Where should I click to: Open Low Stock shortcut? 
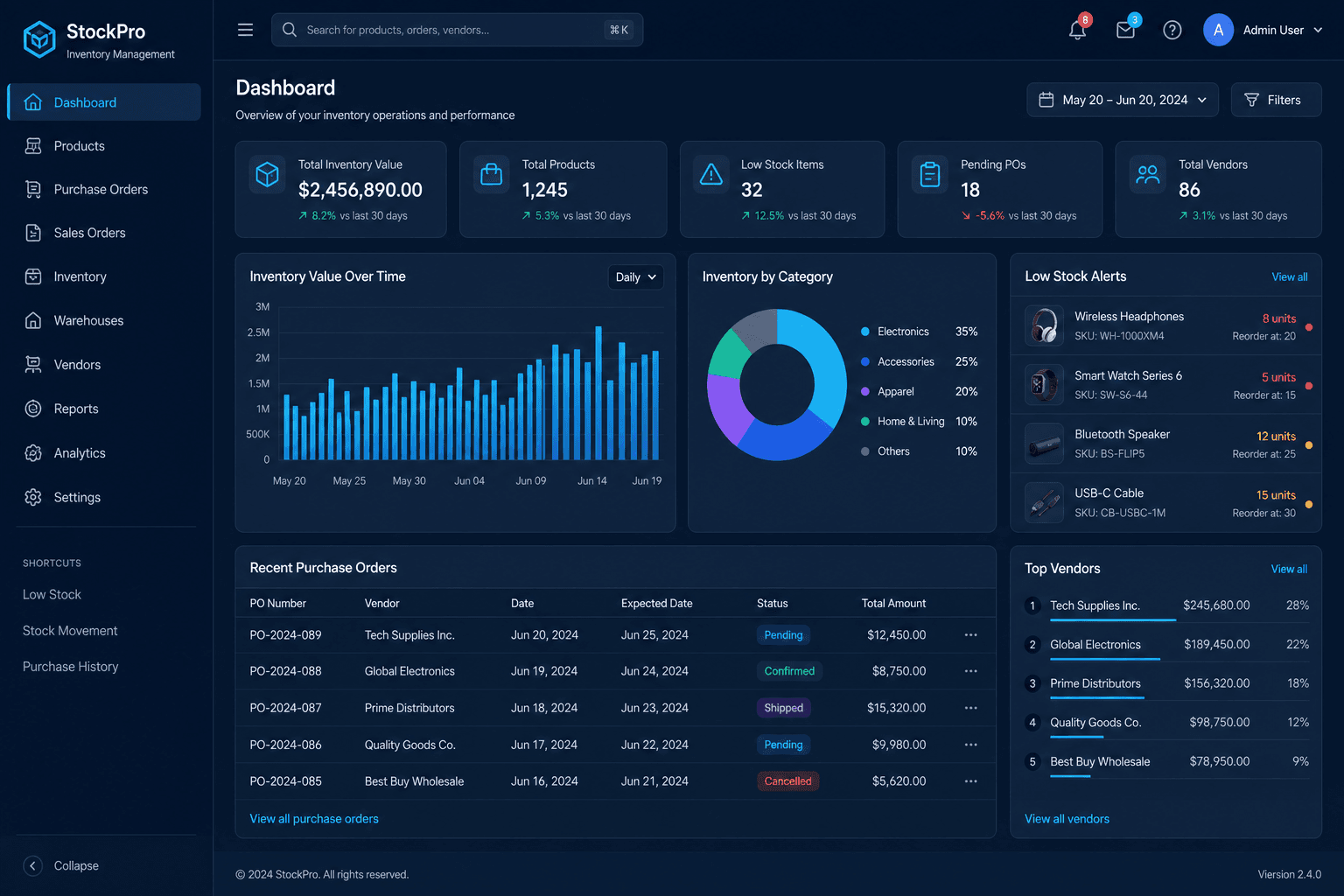[x=52, y=595]
